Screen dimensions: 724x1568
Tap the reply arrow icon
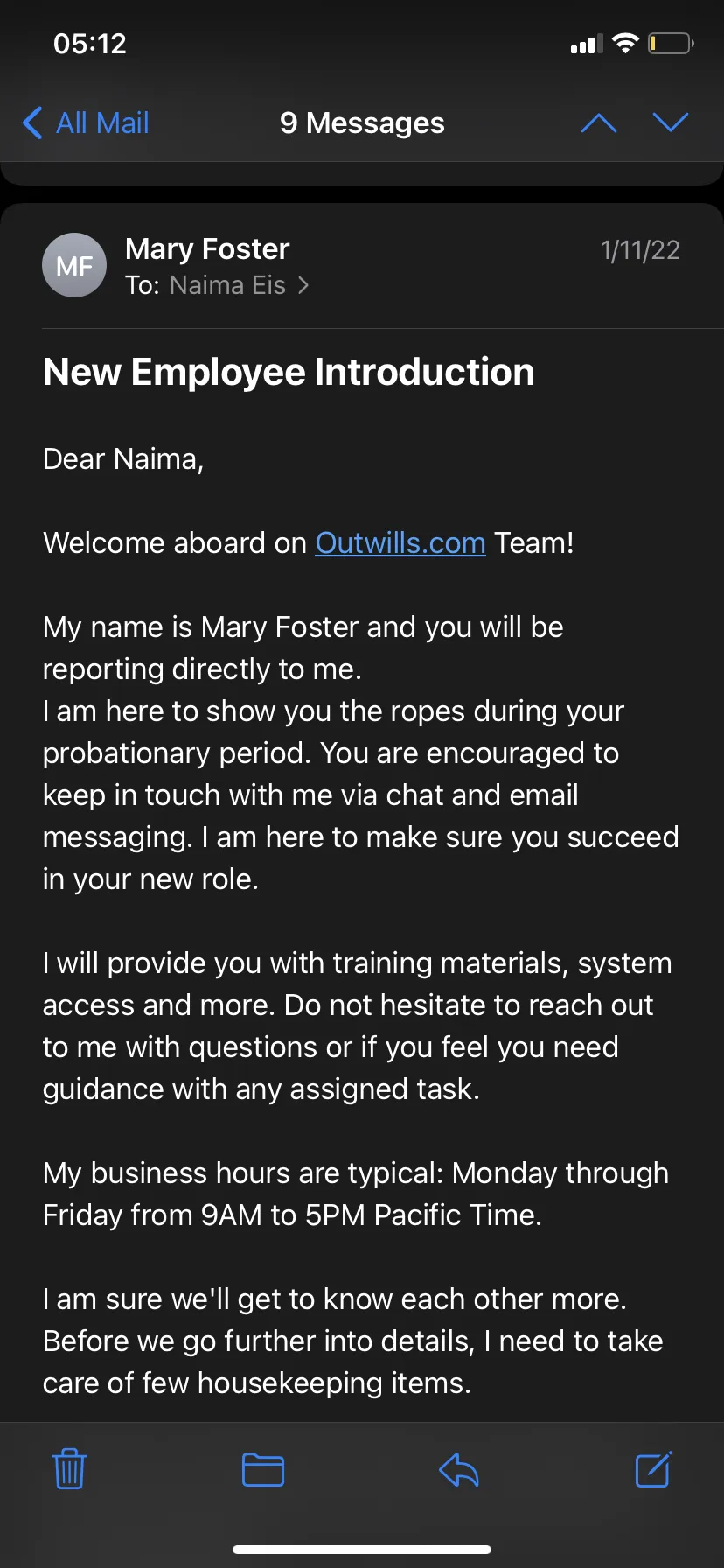[x=459, y=1469]
